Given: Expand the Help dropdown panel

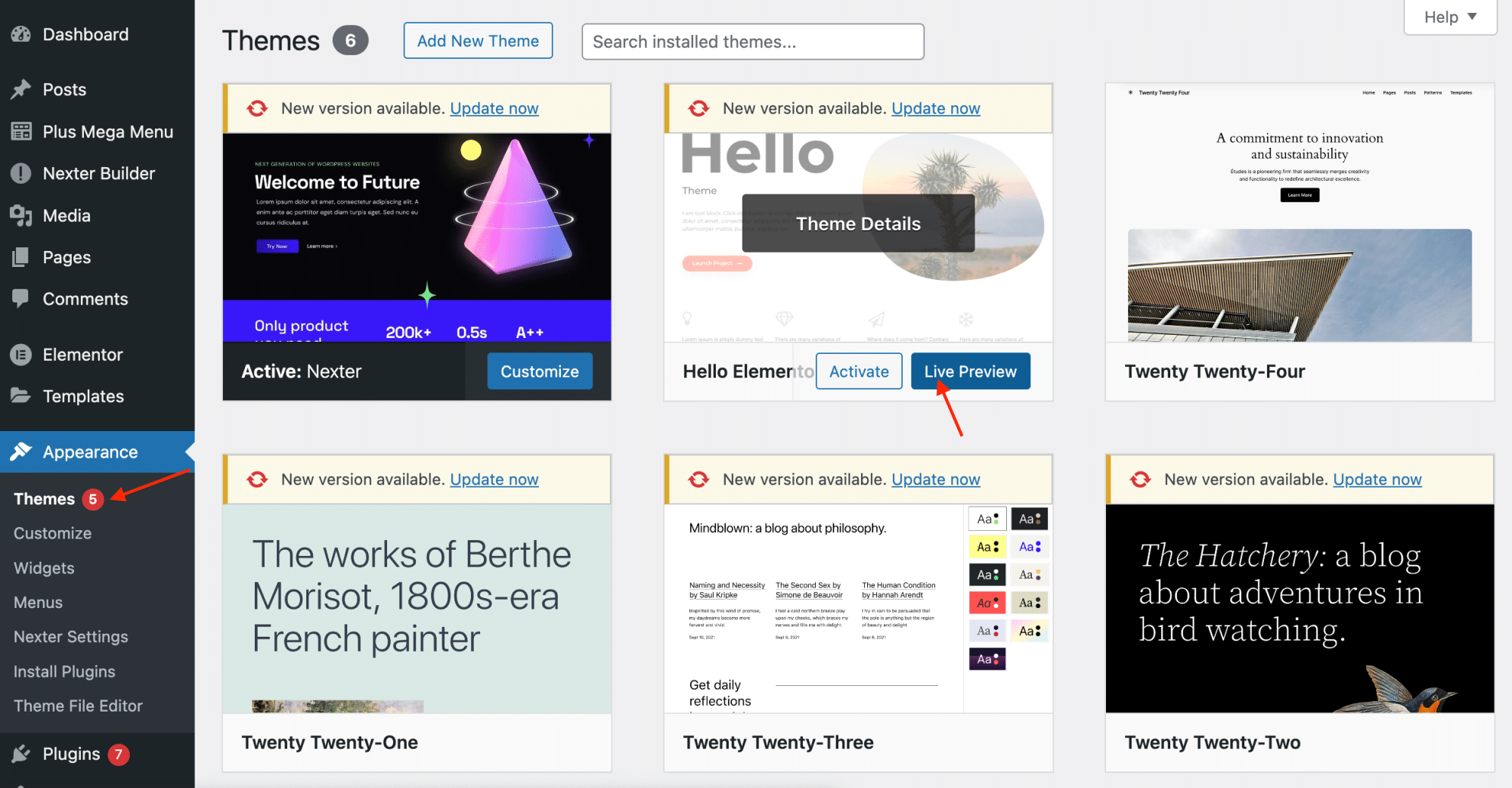Looking at the screenshot, I should tap(1448, 17).
